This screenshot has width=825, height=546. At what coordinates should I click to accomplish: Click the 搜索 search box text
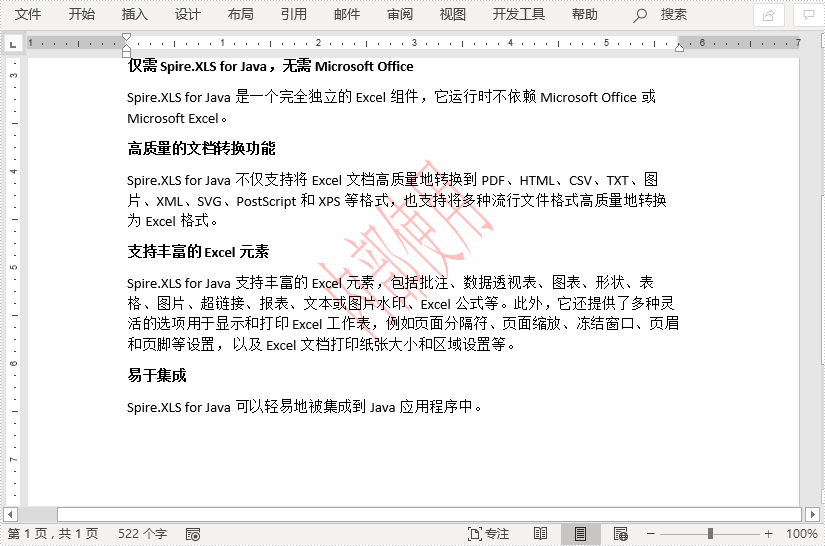(x=674, y=15)
